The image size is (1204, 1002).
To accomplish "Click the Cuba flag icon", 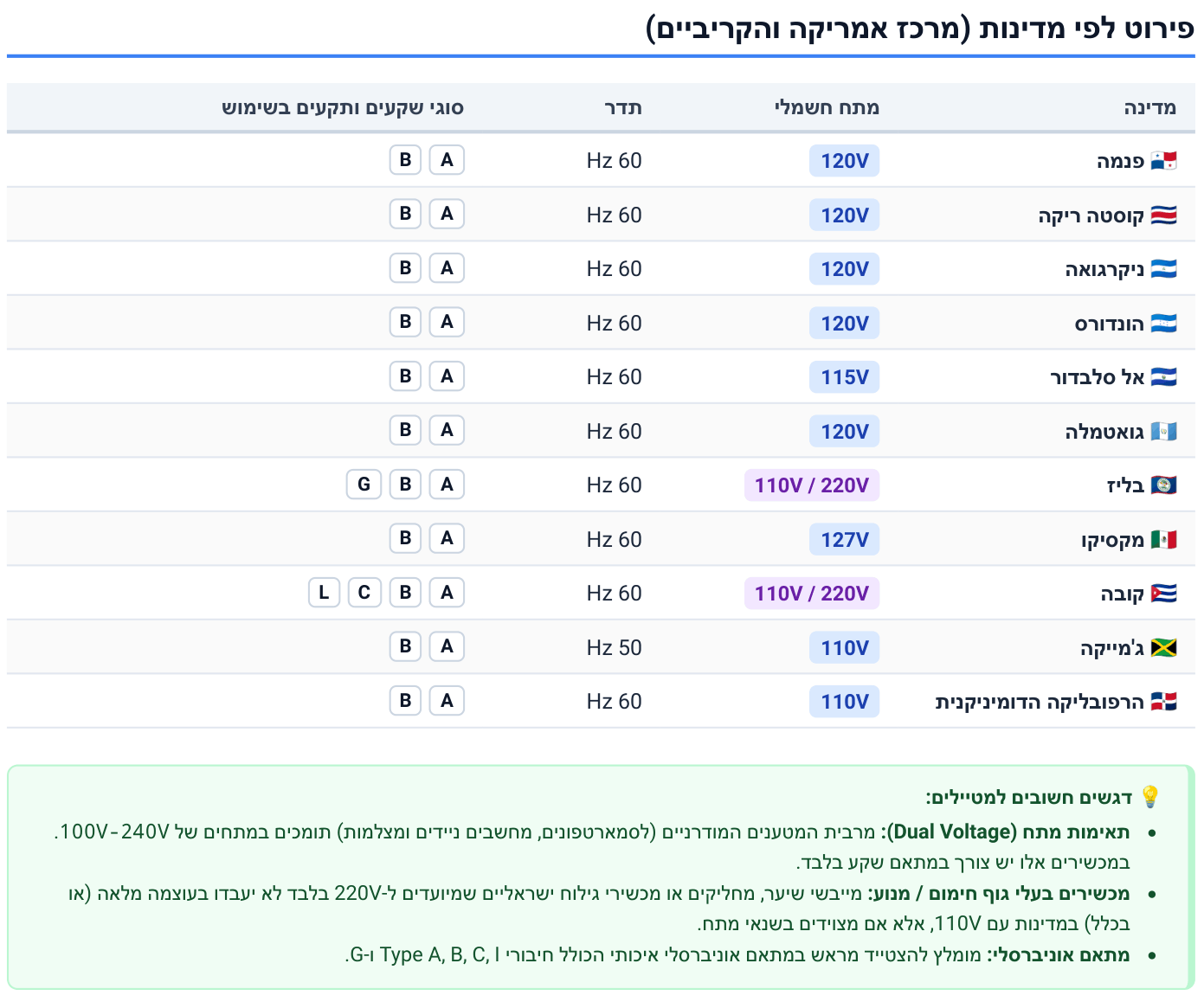I will click(1163, 594).
